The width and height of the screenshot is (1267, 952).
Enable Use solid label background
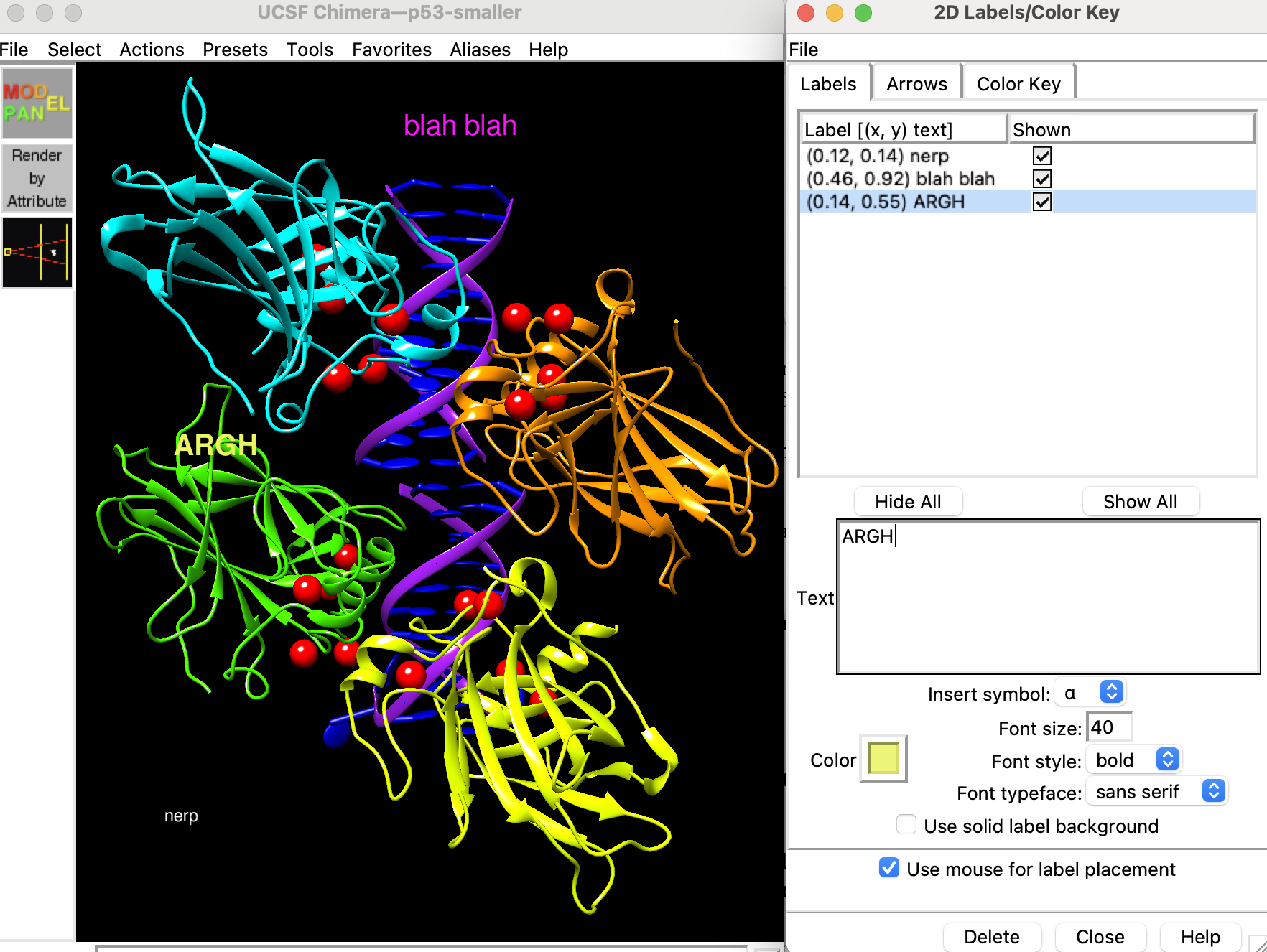[x=906, y=825]
